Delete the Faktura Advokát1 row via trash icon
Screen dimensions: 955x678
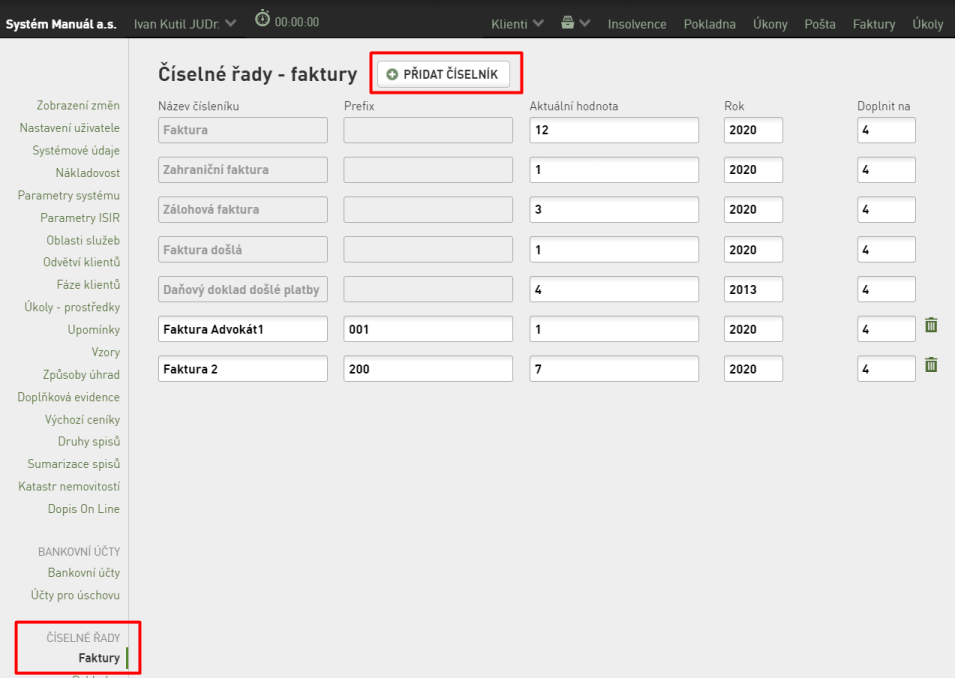coord(931,325)
